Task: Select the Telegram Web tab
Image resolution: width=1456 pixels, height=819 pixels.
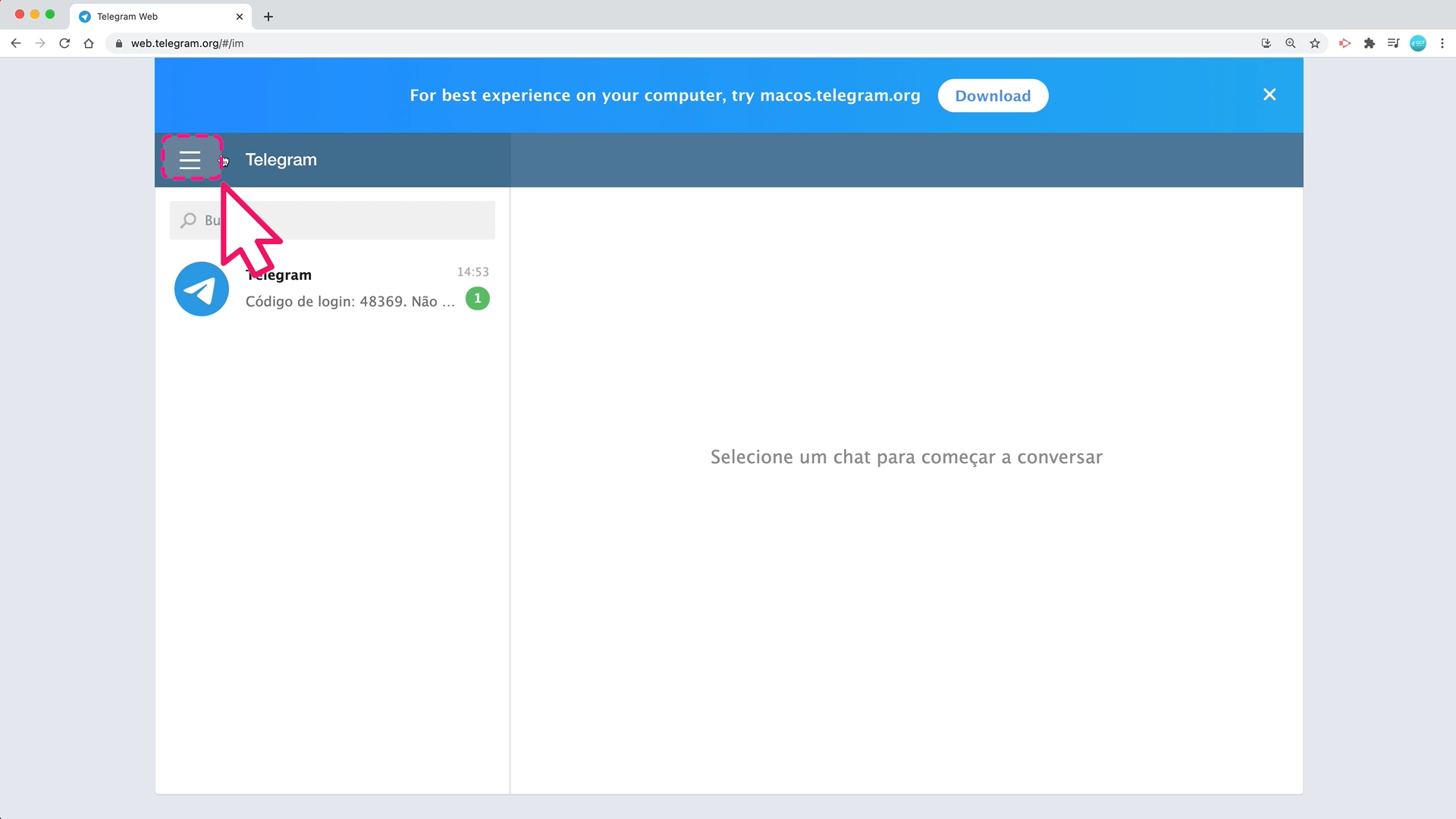Action: [161, 17]
